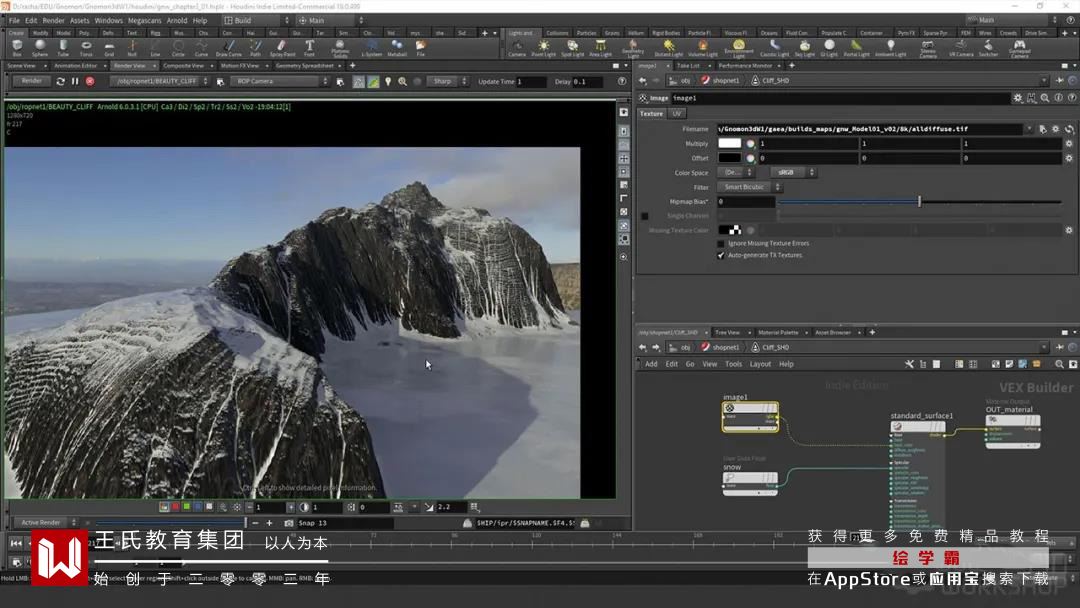Click the white Multiply color swatch
1080x608 pixels.
tap(729, 144)
